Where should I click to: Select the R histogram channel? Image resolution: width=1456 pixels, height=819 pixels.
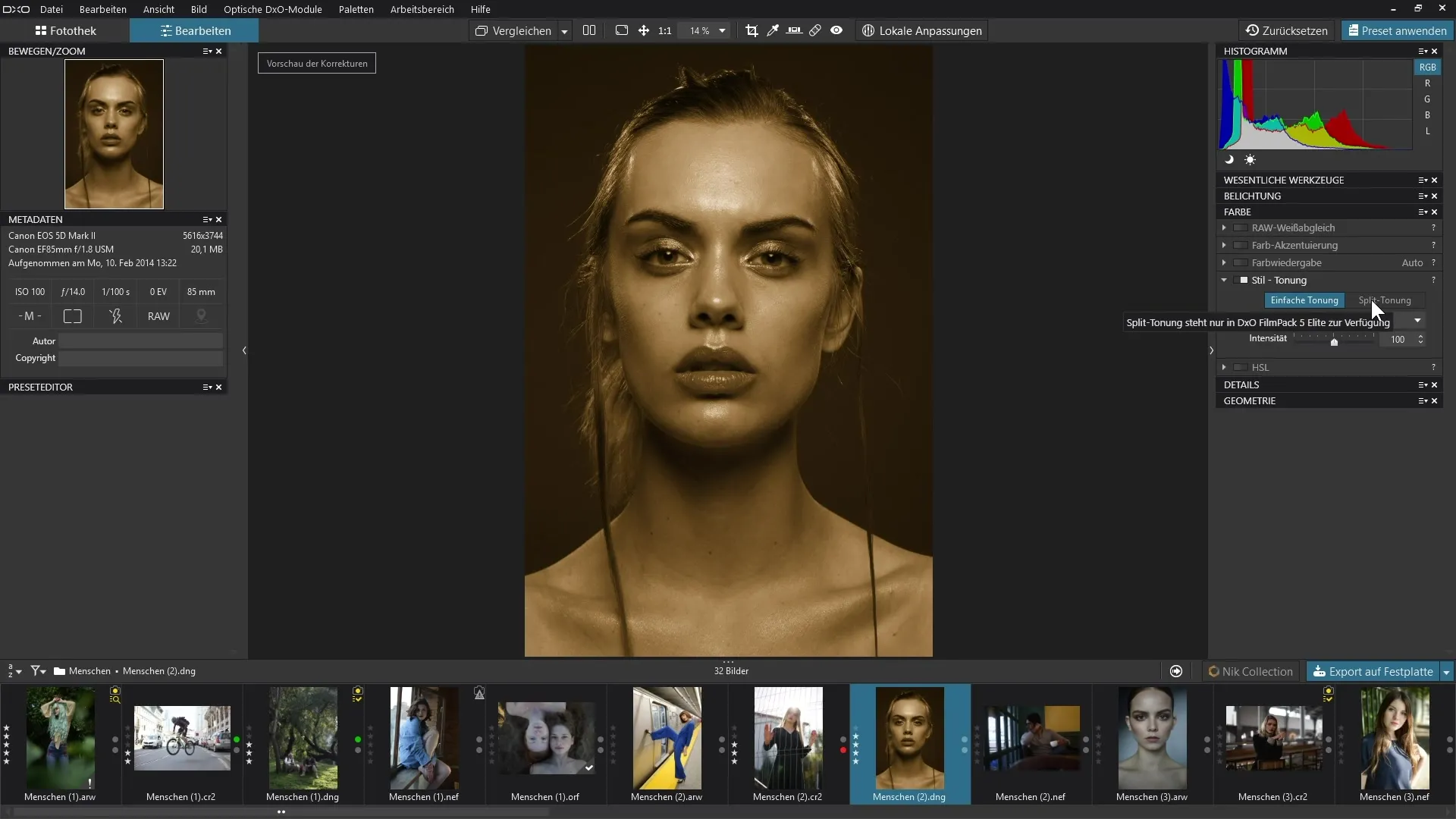1427,83
